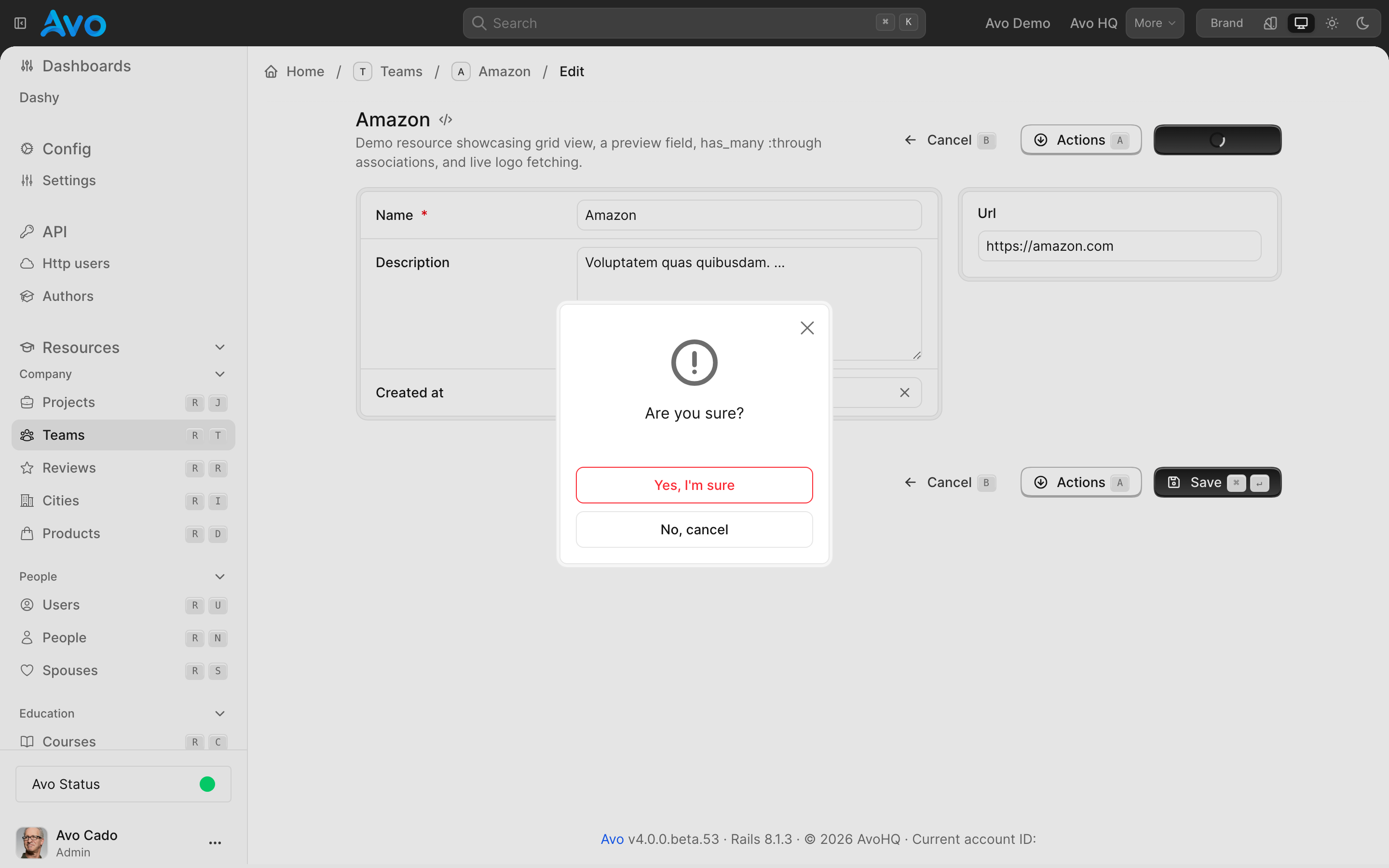Click the Cities building icon

pos(27,501)
